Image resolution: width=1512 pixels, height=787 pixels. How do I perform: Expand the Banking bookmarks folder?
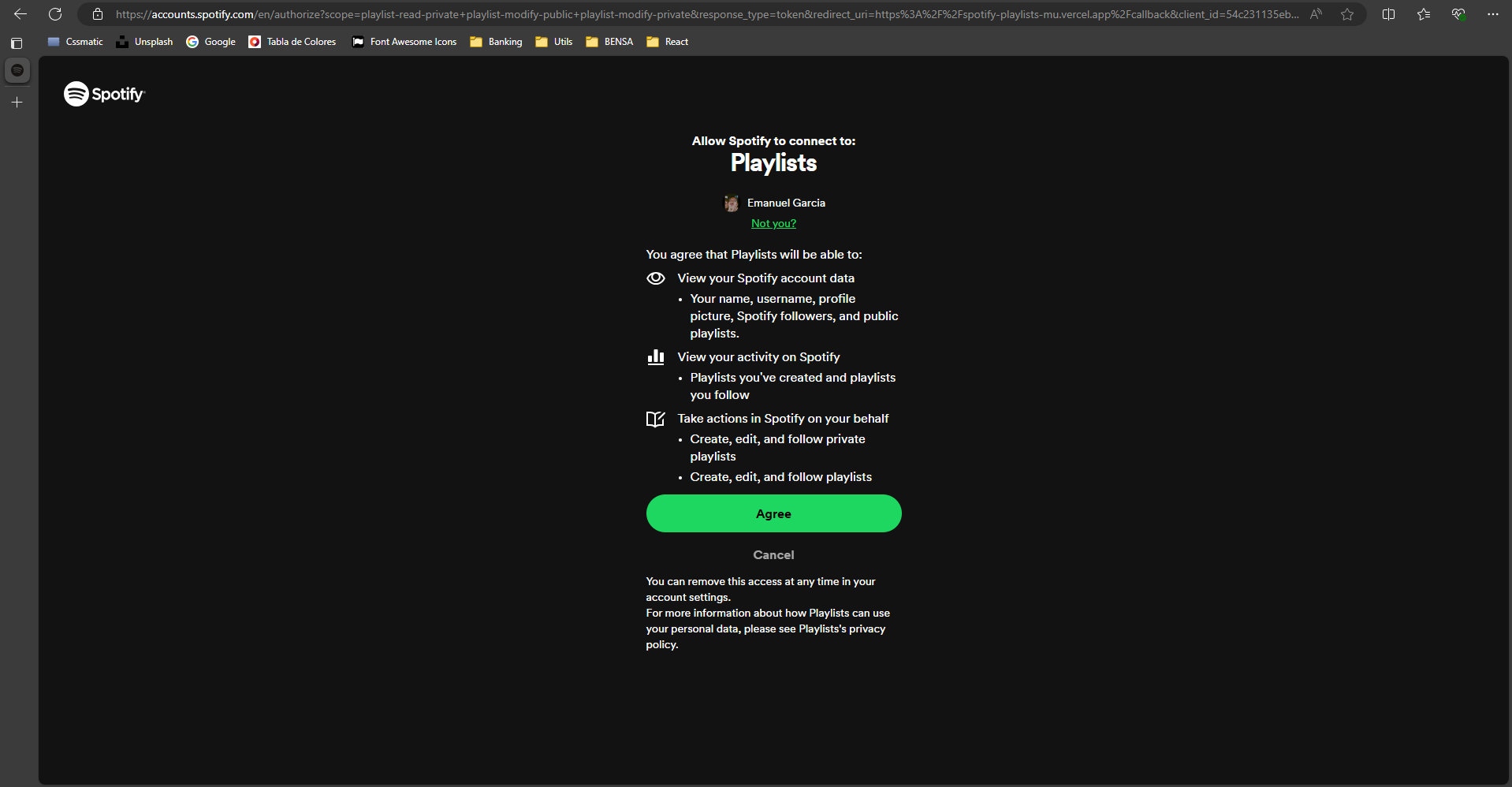coord(496,42)
